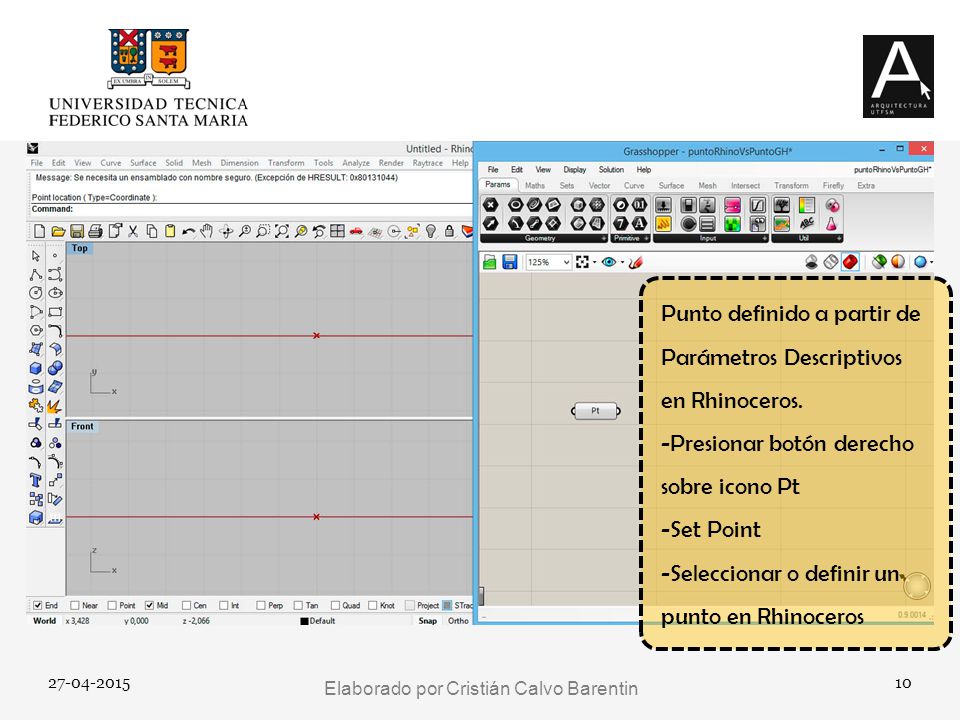Uncheck the Mid object snap
The image size is (960, 720).
coord(149,606)
